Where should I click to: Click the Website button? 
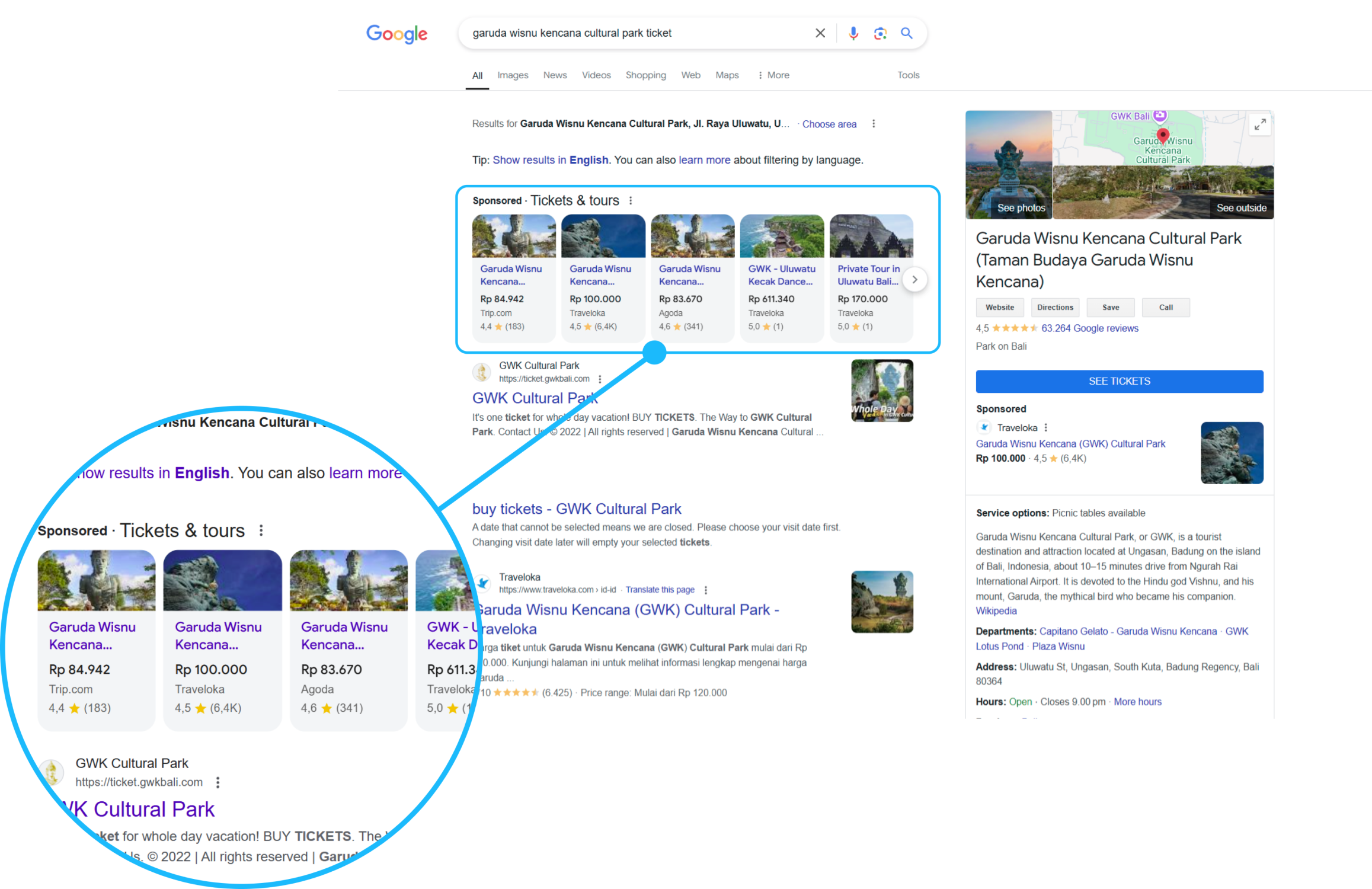(x=1000, y=307)
